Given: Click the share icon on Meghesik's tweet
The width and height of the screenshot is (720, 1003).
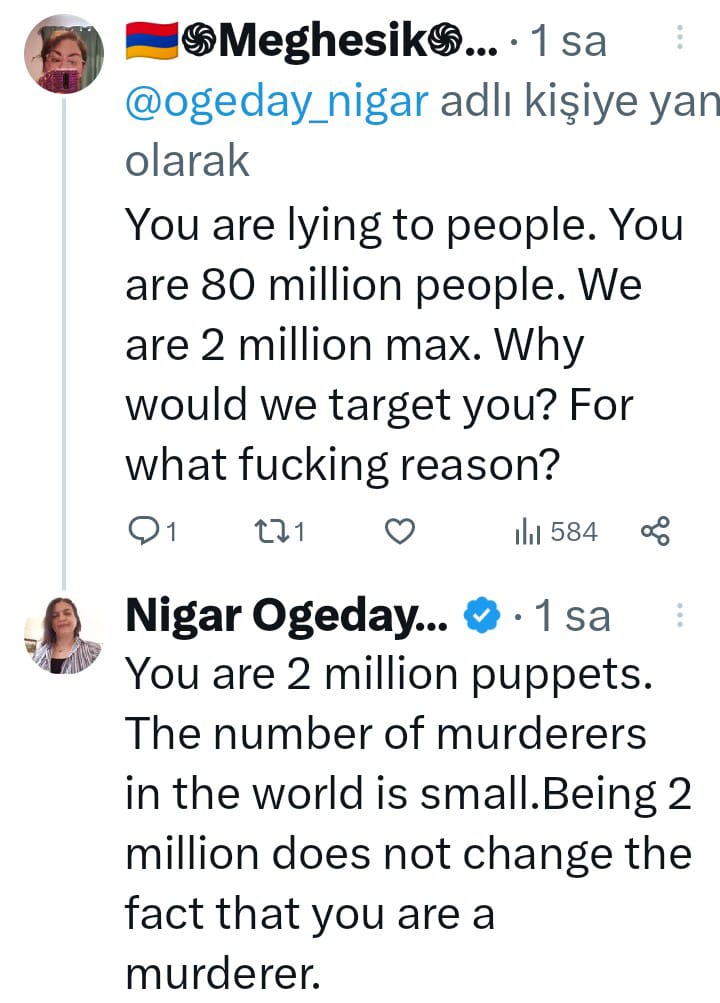Looking at the screenshot, I should (654, 532).
